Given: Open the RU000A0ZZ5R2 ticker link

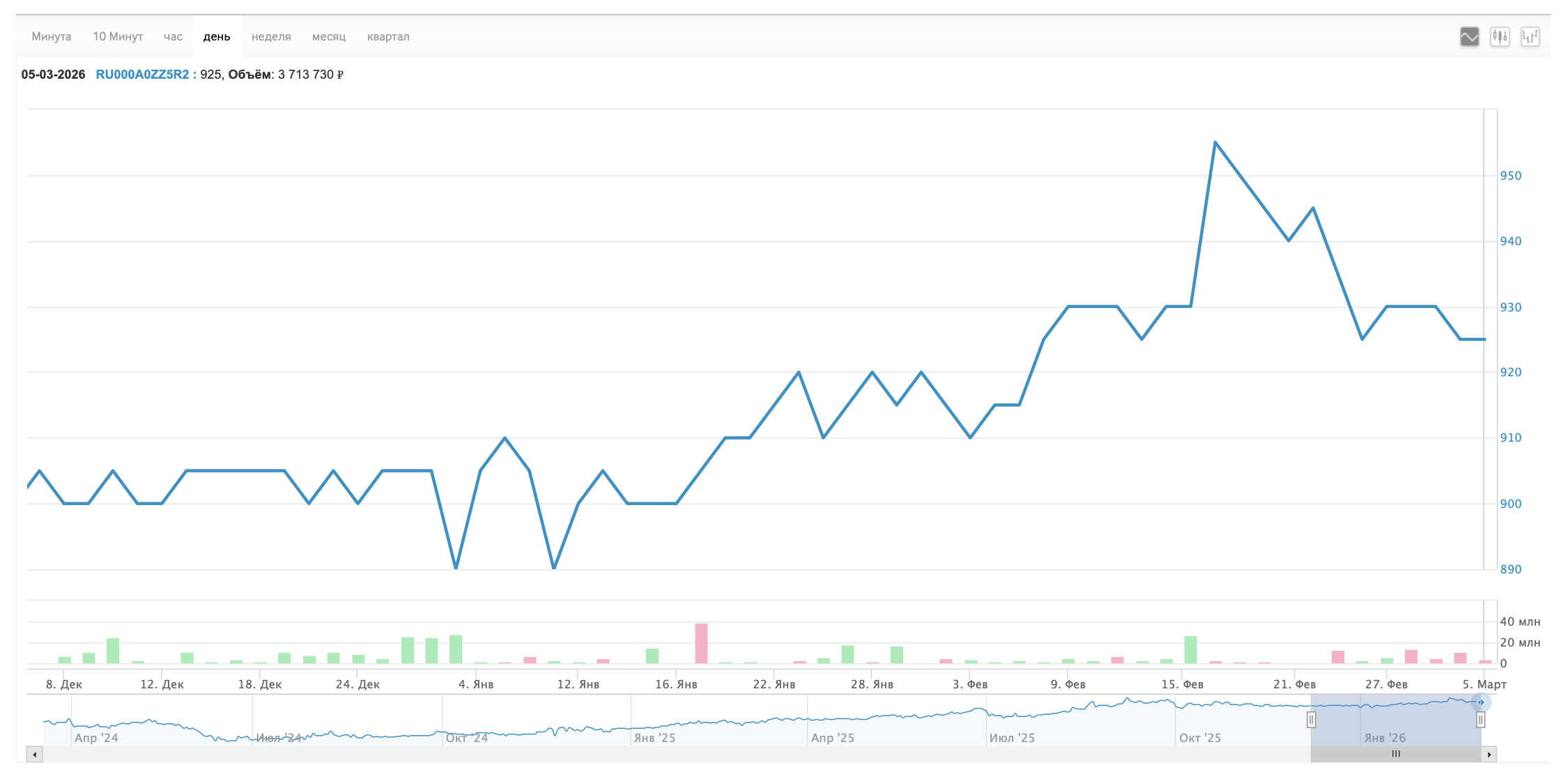Looking at the screenshot, I should (x=142, y=75).
